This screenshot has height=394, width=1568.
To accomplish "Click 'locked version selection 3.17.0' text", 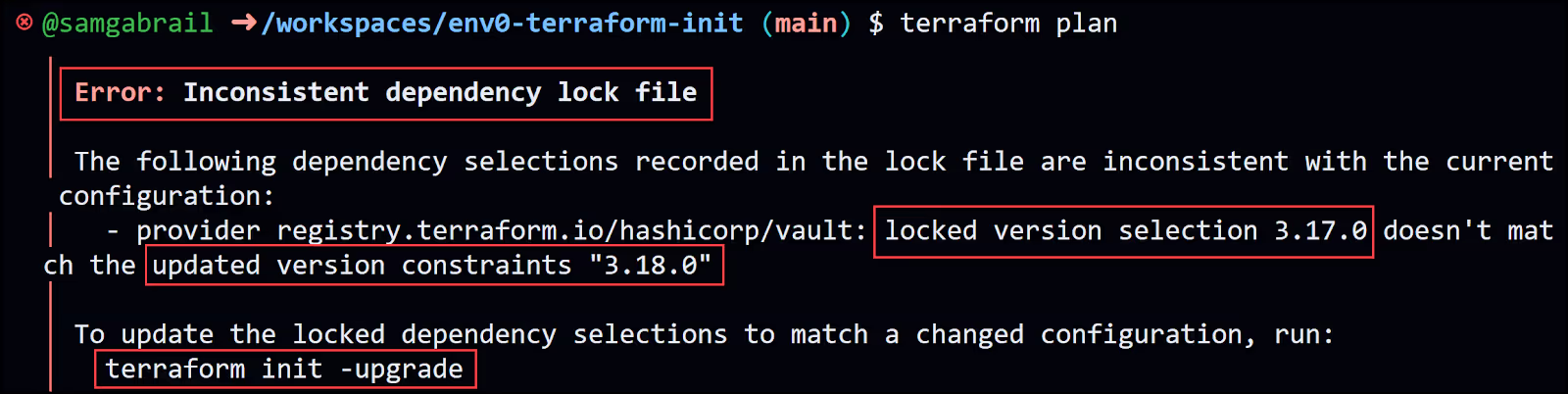I will pos(1125,231).
